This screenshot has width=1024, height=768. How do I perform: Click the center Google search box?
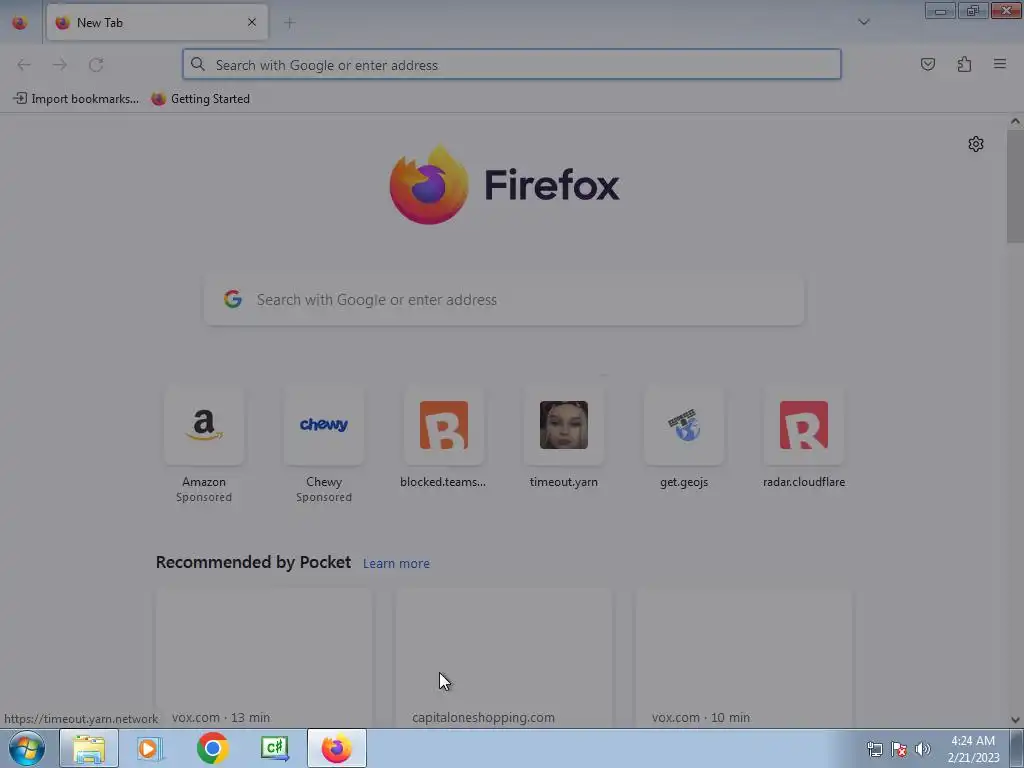[x=504, y=300]
